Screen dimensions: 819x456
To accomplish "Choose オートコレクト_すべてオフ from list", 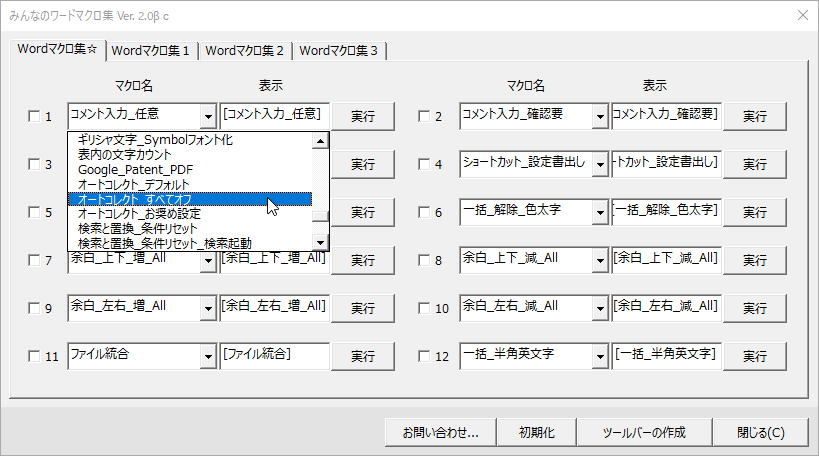I will click(190, 199).
